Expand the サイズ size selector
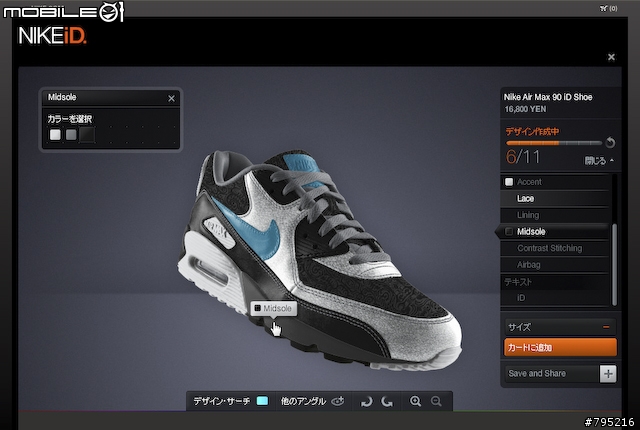 (x=560, y=327)
